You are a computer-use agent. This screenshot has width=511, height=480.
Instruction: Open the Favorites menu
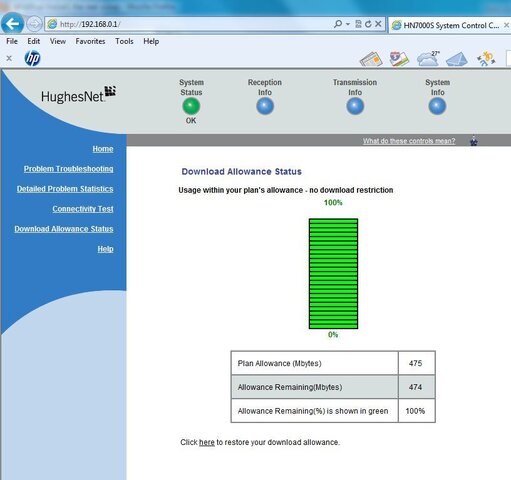90,41
